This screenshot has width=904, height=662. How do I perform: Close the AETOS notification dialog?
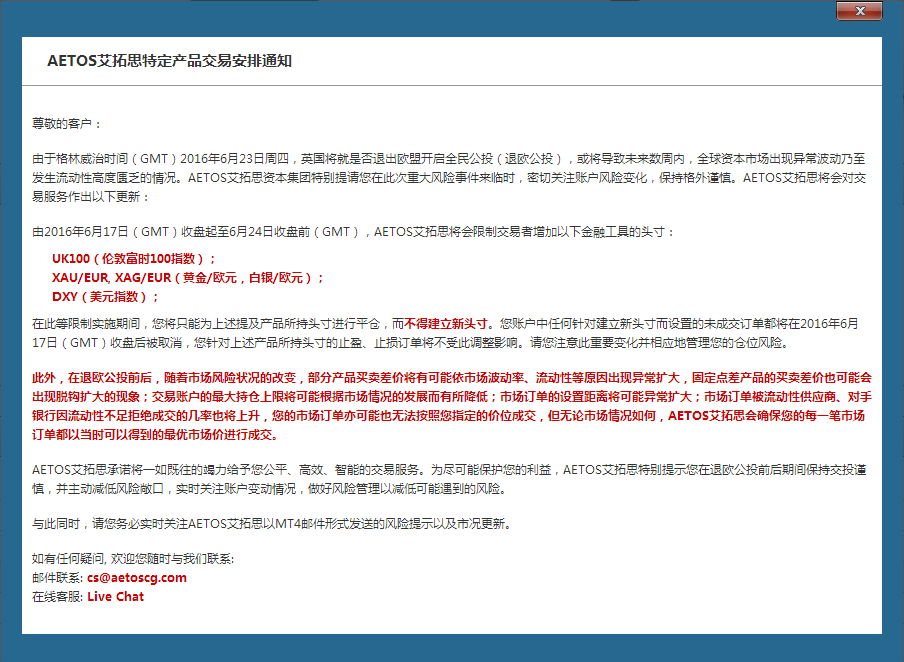[x=858, y=11]
